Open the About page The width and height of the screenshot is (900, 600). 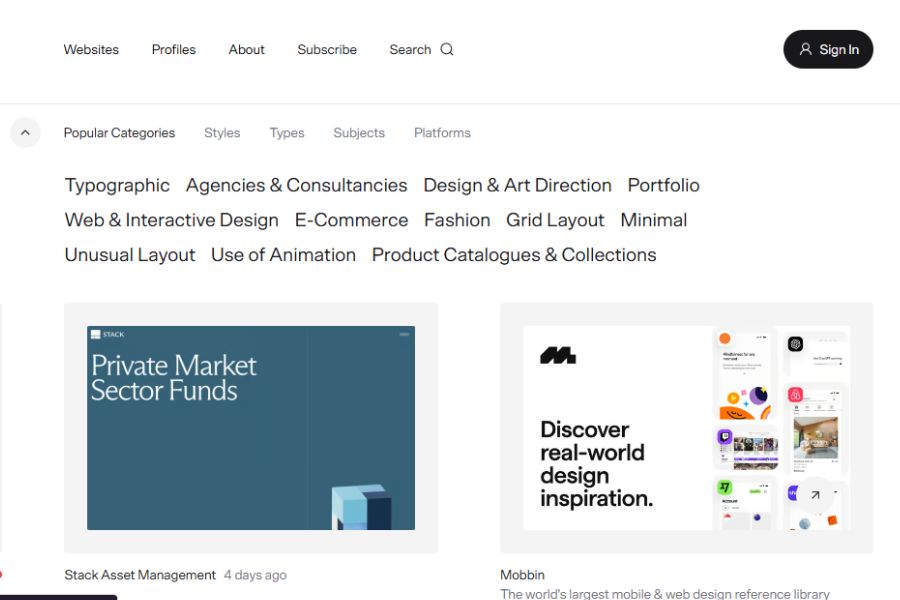(x=246, y=49)
